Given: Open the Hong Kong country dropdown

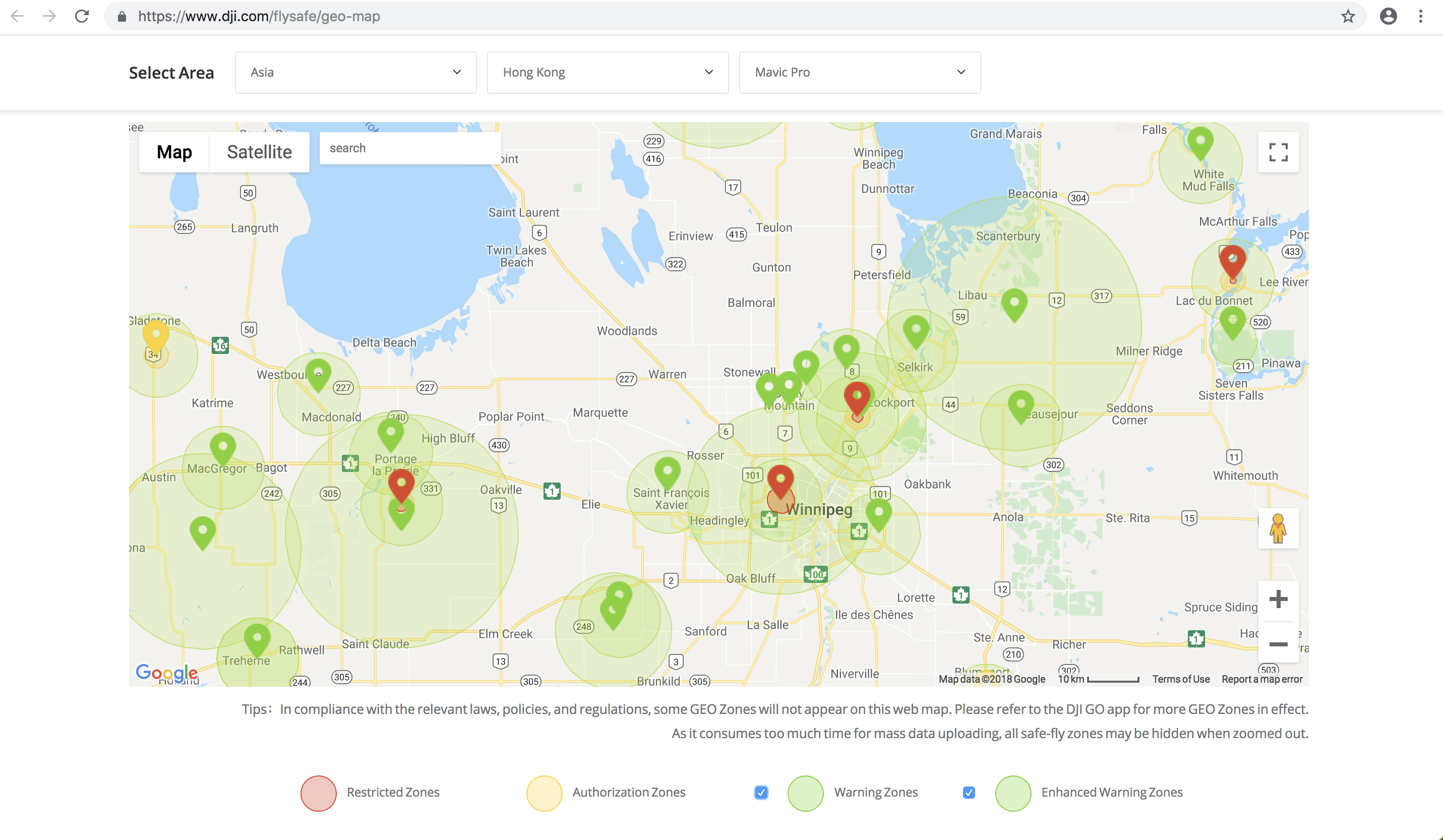Looking at the screenshot, I should 608,72.
